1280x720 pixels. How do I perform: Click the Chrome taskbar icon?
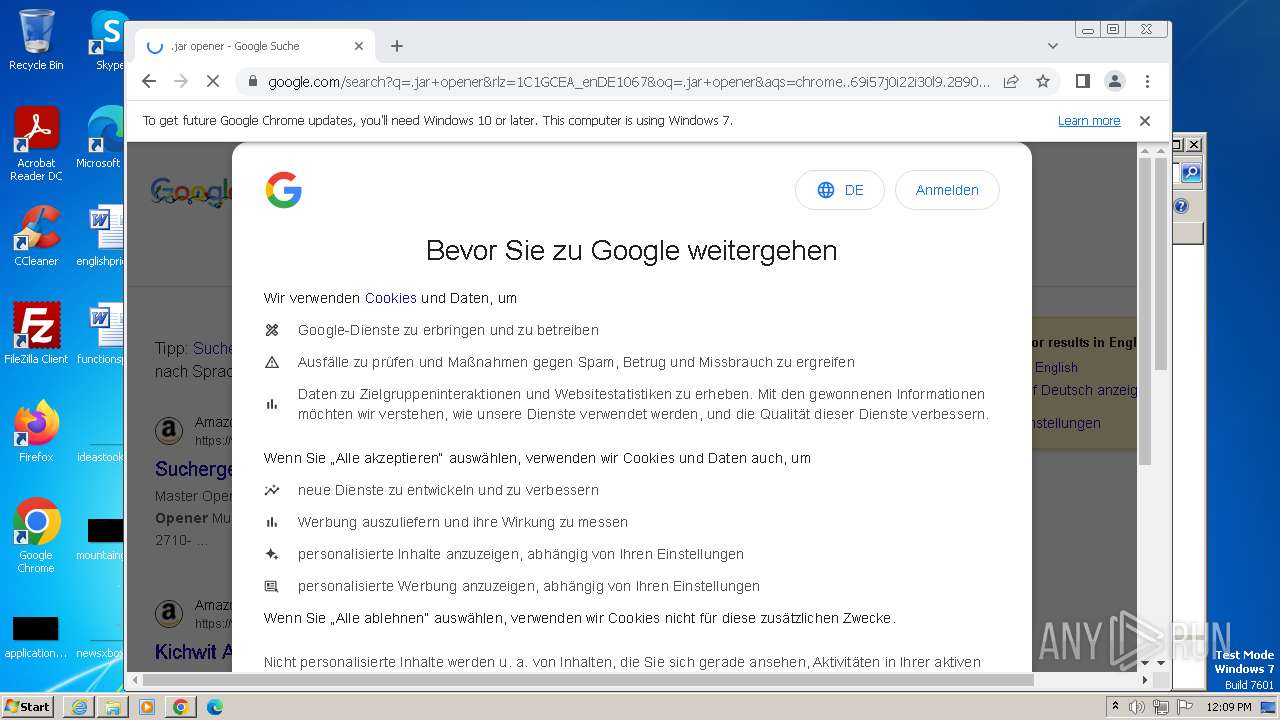point(181,707)
